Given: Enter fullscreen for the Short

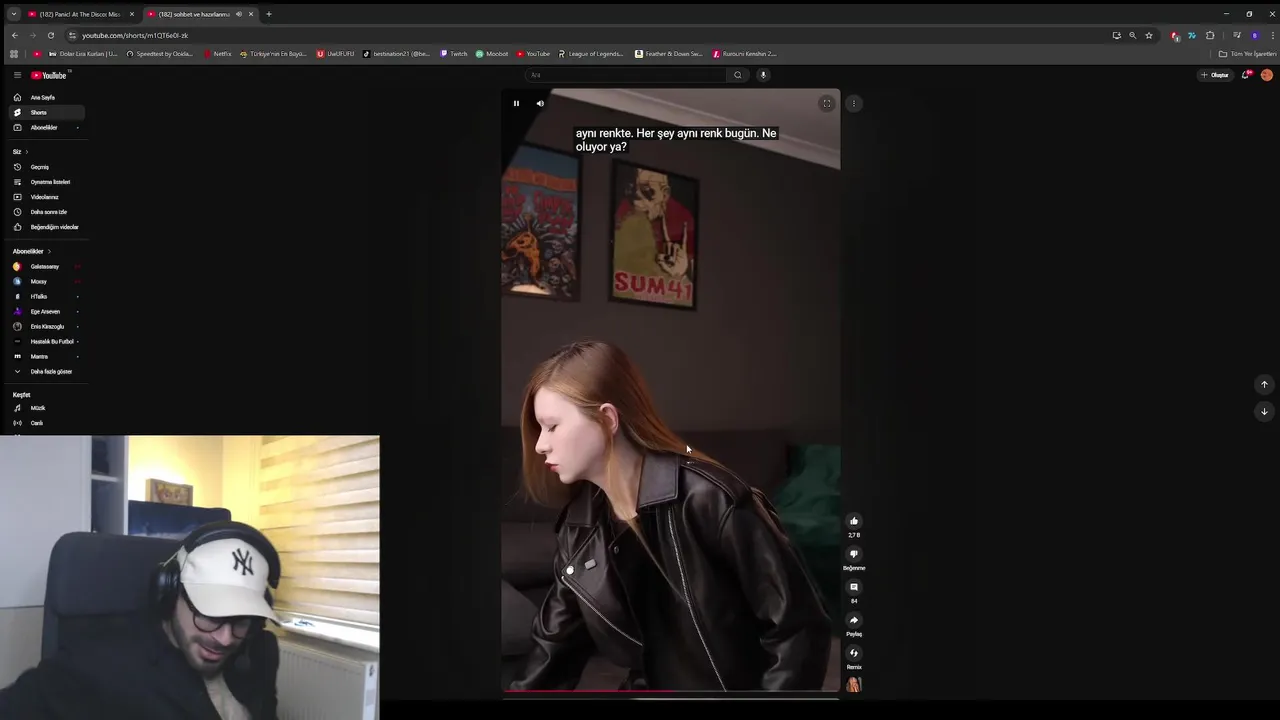Looking at the screenshot, I should click(826, 103).
